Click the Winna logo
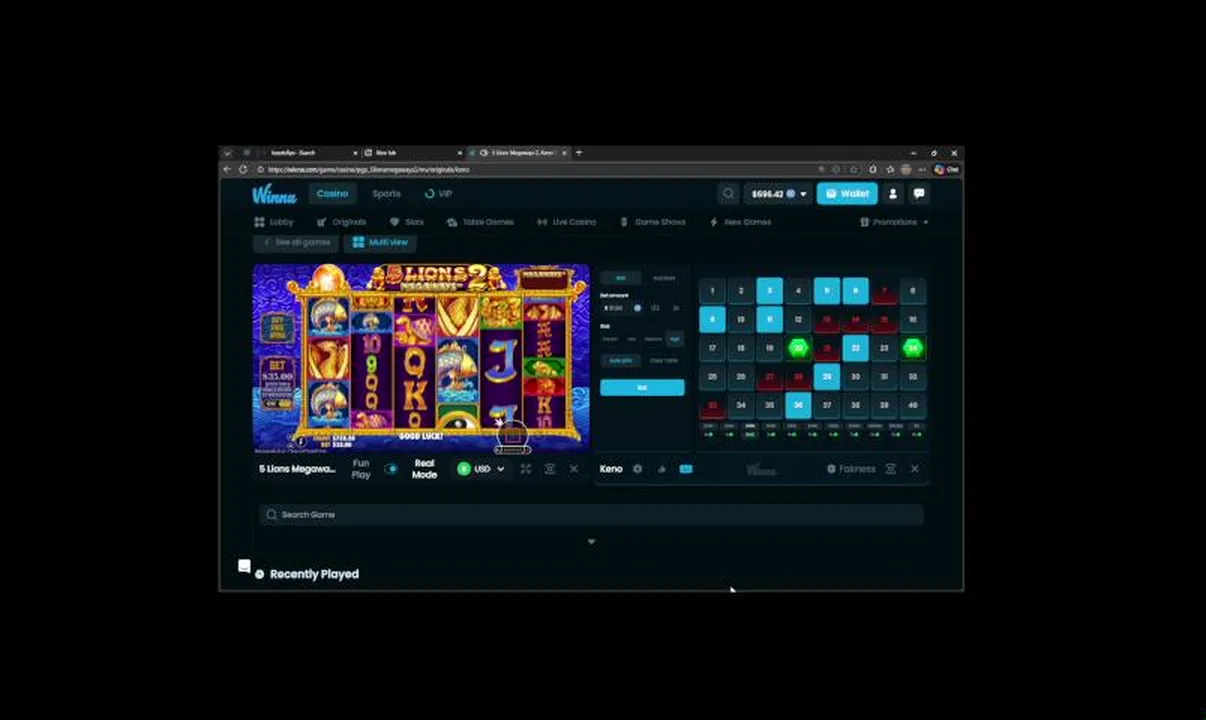Screen dimensions: 1206x720 274,194
